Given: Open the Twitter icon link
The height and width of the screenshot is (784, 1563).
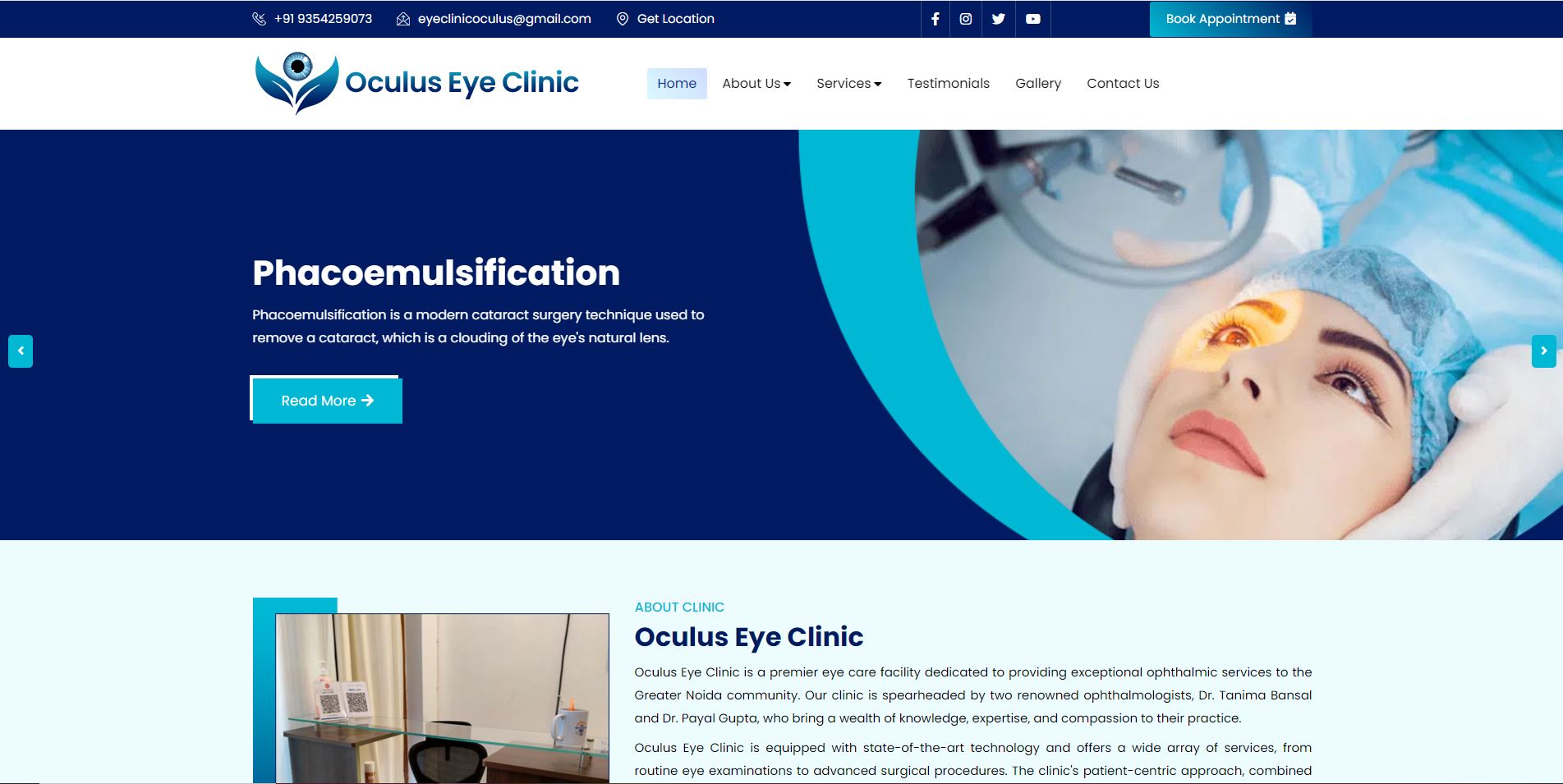Looking at the screenshot, I should tap(999, 19).
